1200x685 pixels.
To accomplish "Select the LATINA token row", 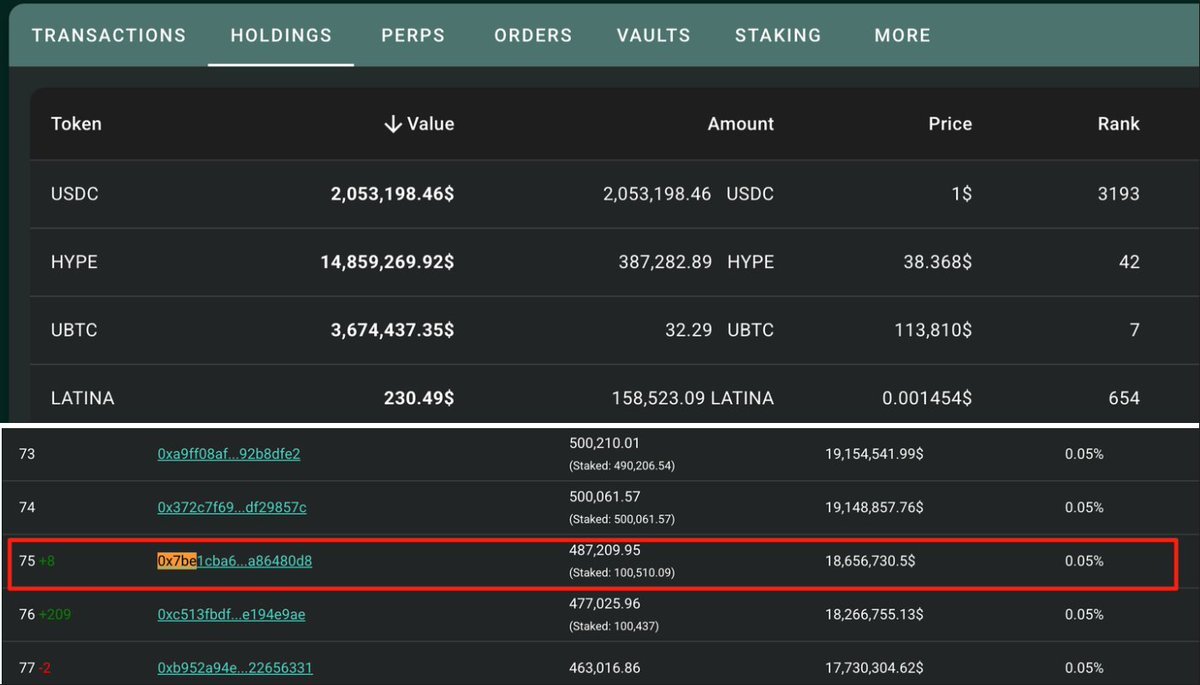I will click(x=614, y=395).
